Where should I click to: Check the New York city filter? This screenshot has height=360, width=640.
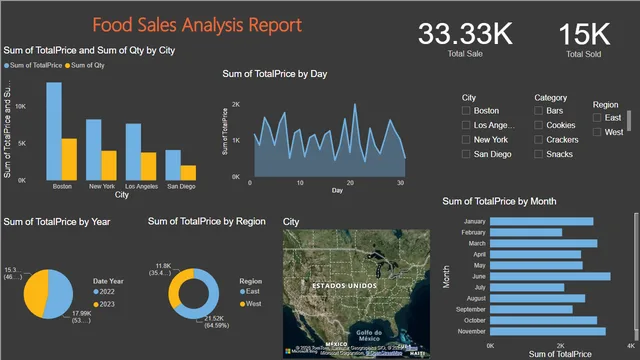(x=466, y=140)
